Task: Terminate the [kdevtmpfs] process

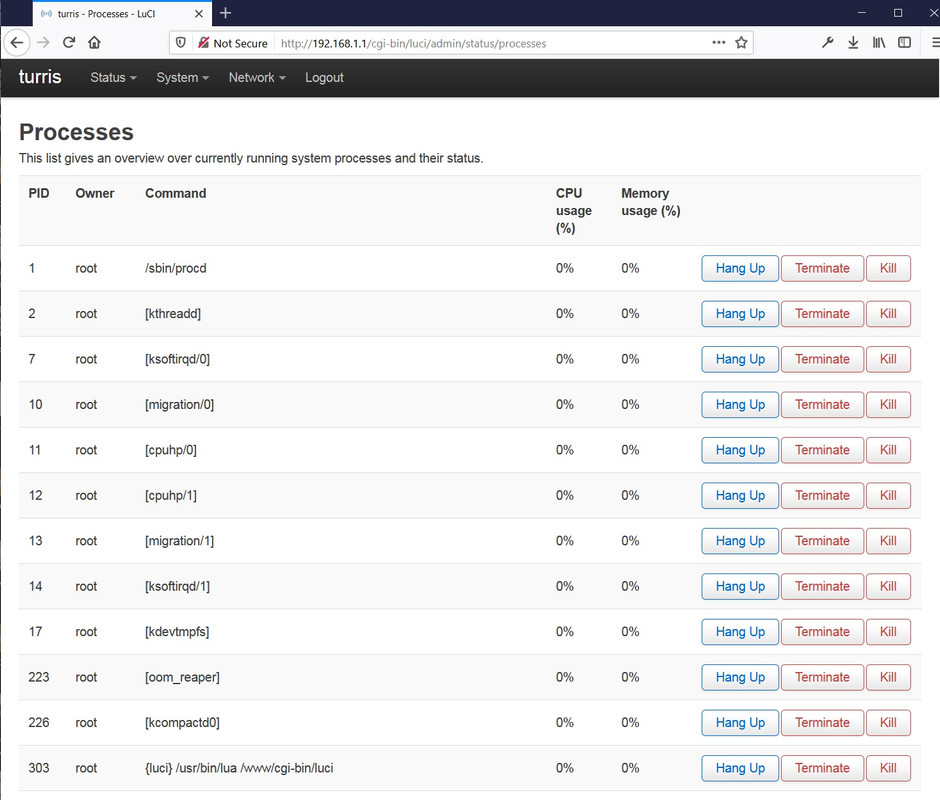Action: [822, 631]
